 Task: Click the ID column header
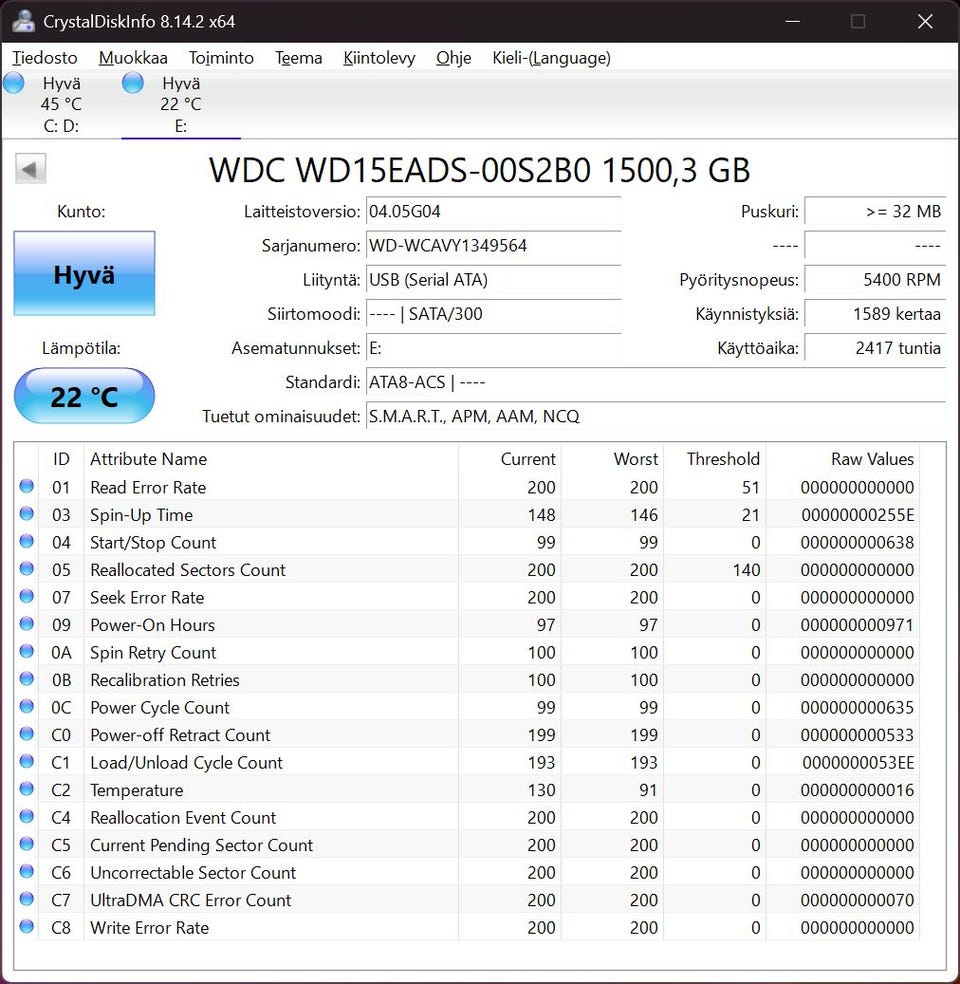(61, 459)
